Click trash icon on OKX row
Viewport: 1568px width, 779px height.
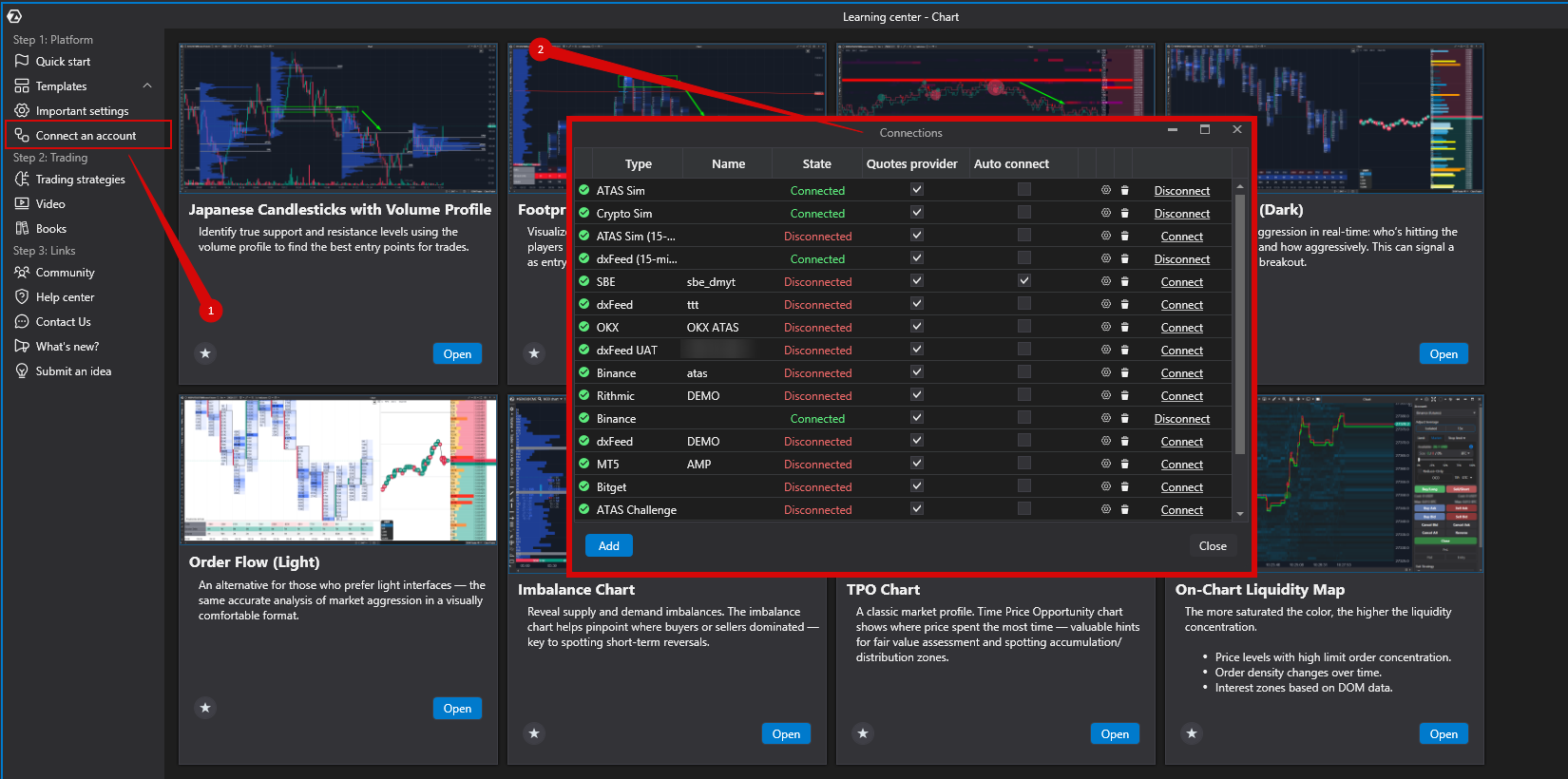1125,327
